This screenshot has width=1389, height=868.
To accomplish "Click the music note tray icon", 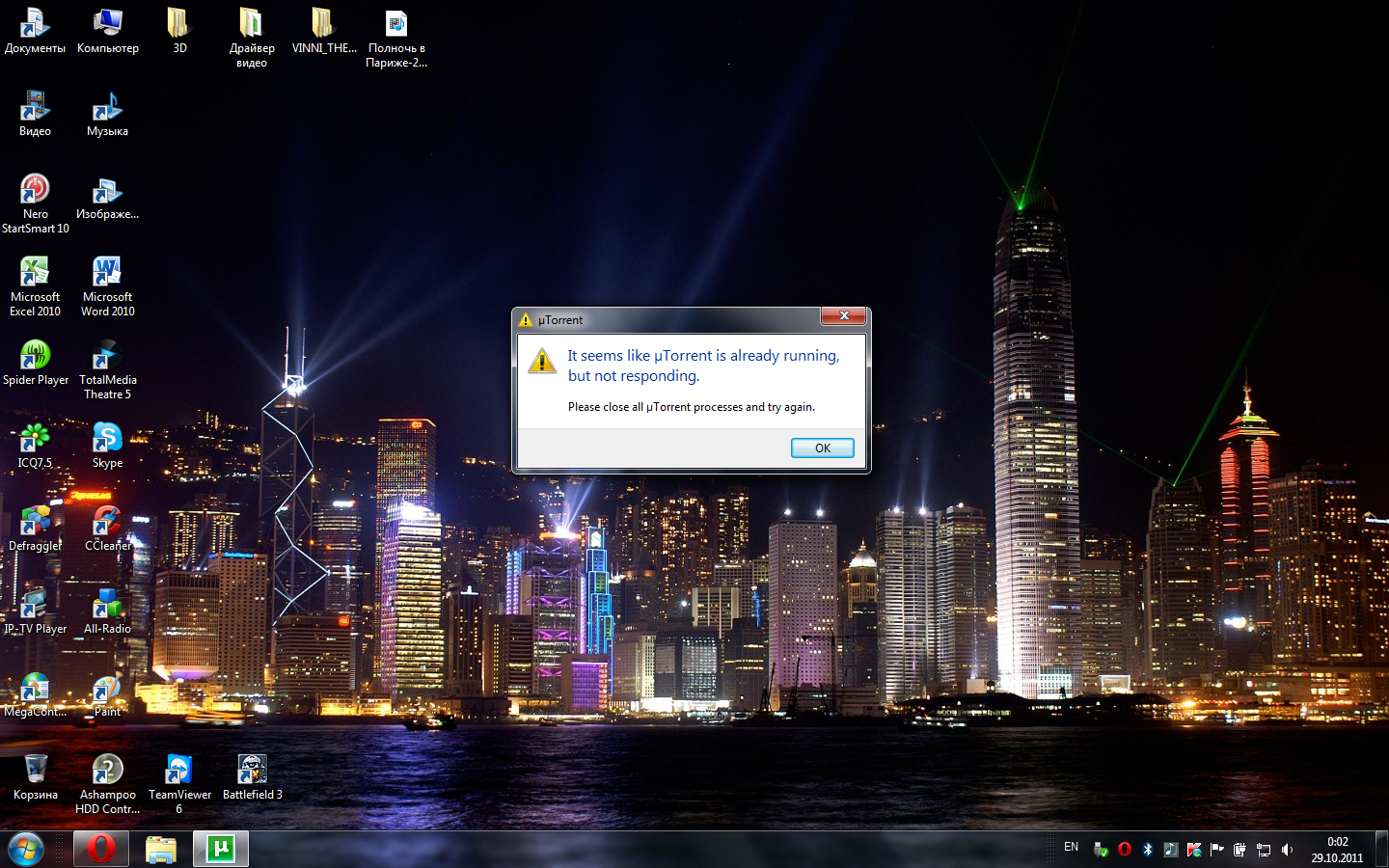I will pyautogui.click(x=1171, y=849).
